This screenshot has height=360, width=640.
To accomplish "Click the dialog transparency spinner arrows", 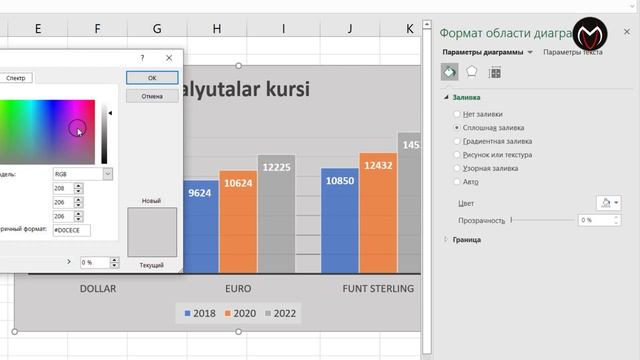I will [115, 262].
